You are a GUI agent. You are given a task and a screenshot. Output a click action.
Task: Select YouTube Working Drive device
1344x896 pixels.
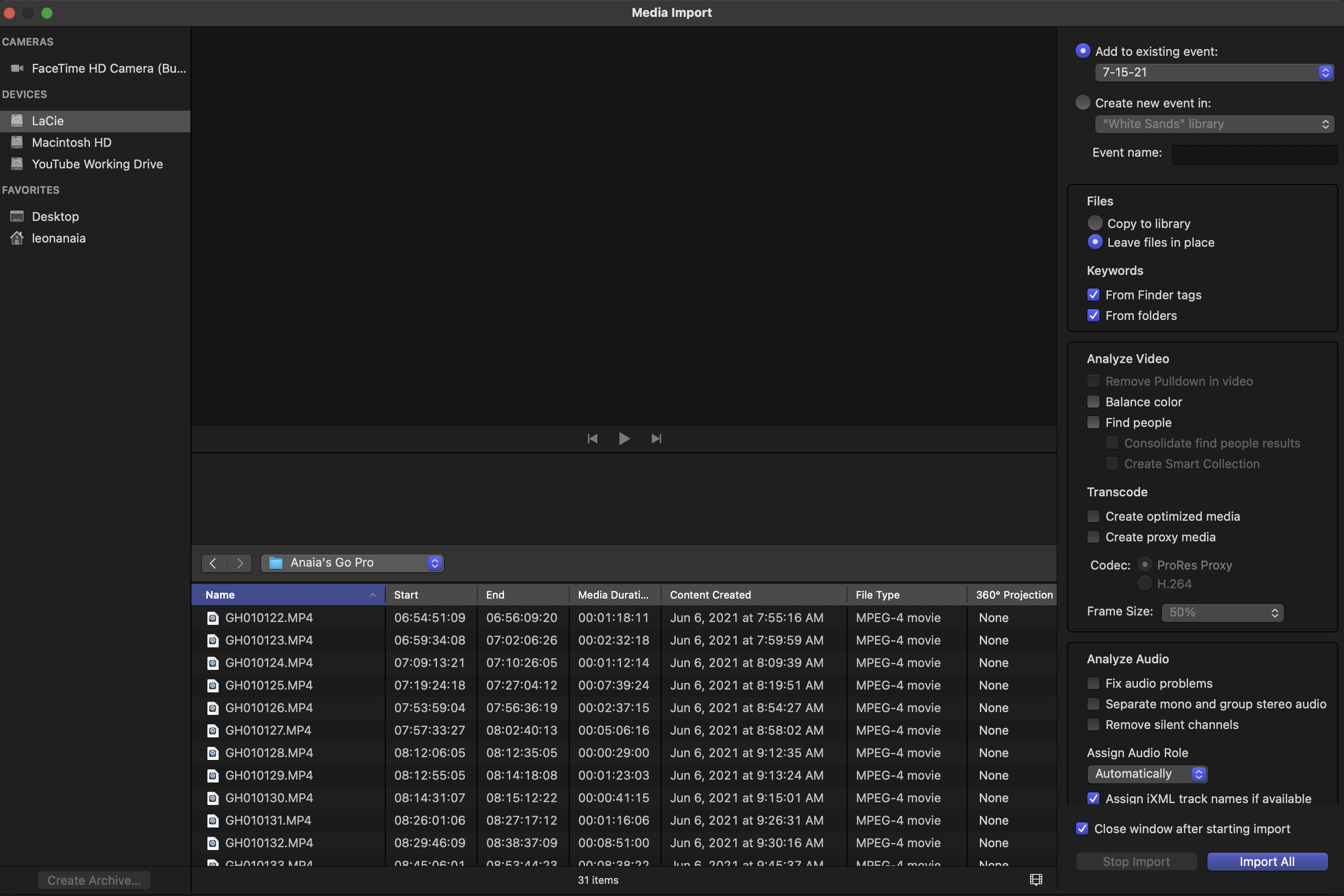pos(97,164)
